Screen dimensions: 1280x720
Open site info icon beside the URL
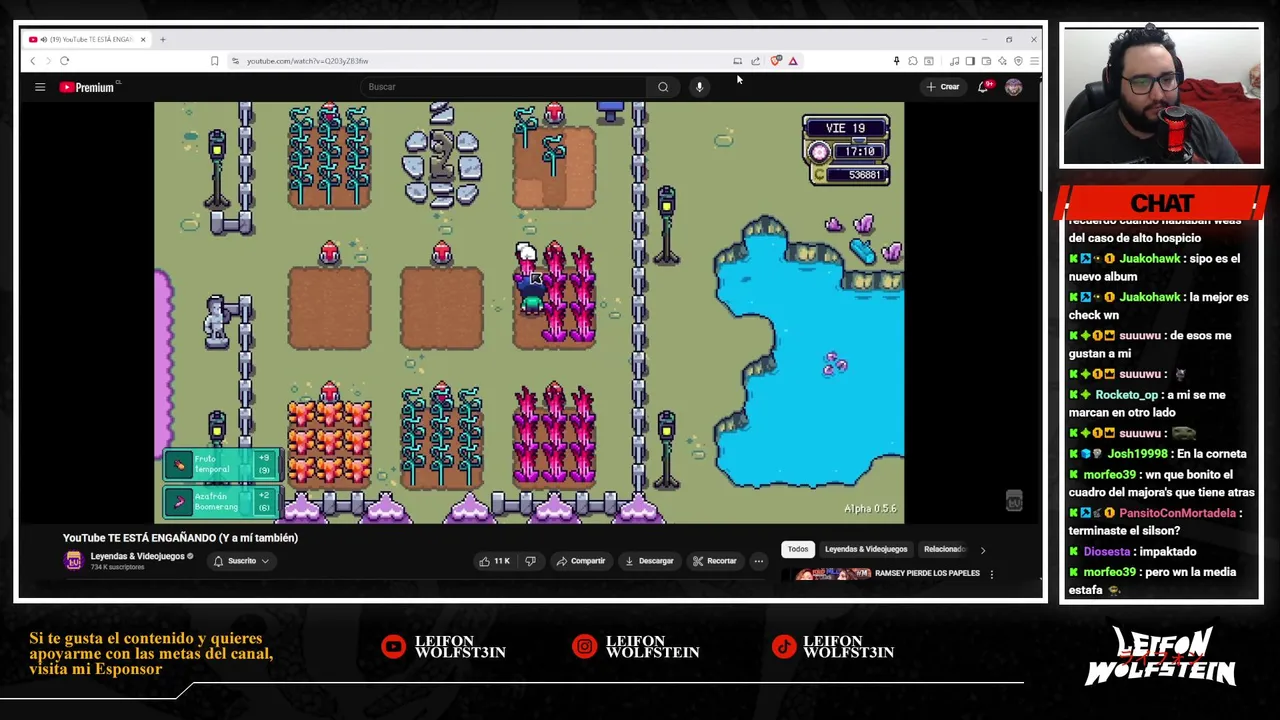pyautogui.click(x=235, y=61)
